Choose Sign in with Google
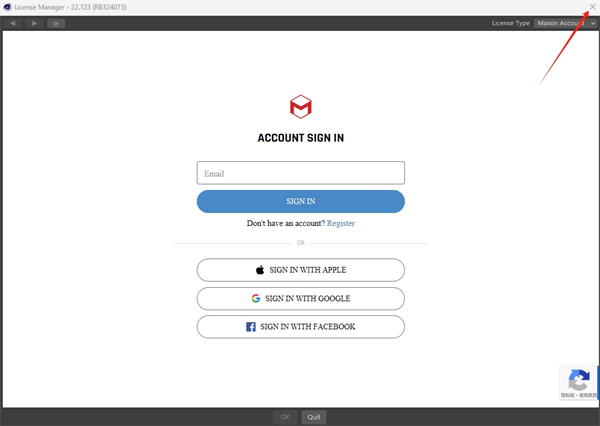 [300, 299]
